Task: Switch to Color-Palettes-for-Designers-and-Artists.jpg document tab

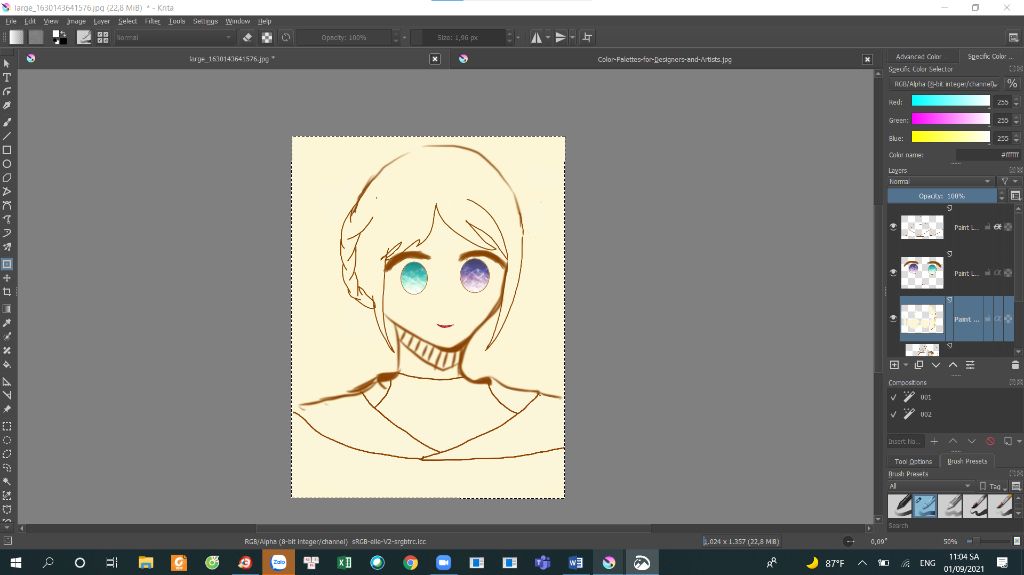Action: tap(664, 59)
